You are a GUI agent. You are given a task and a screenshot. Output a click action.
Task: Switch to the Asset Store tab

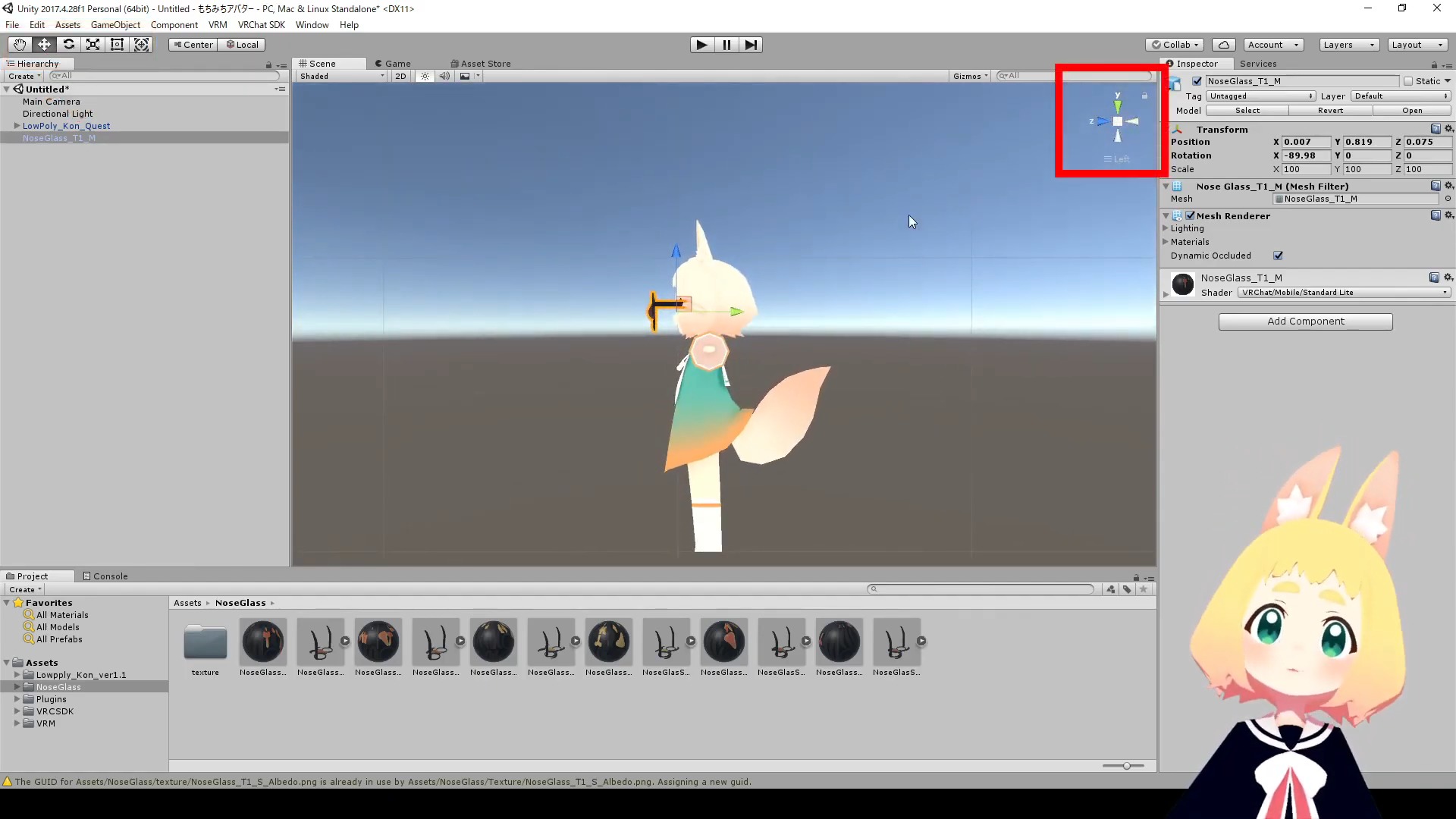pos(481,64)
